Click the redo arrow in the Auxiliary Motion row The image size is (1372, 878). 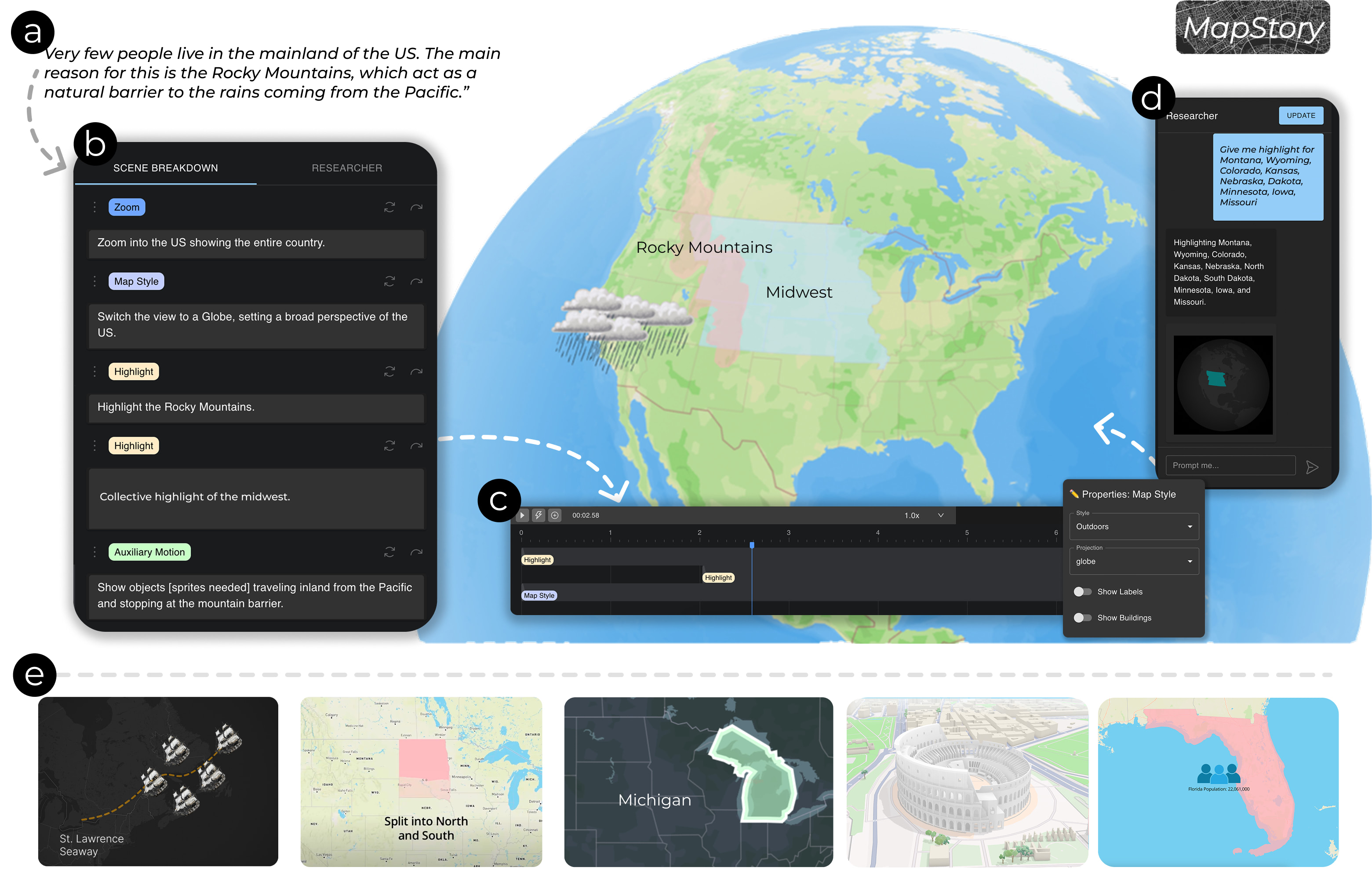(x=417, y=552)
